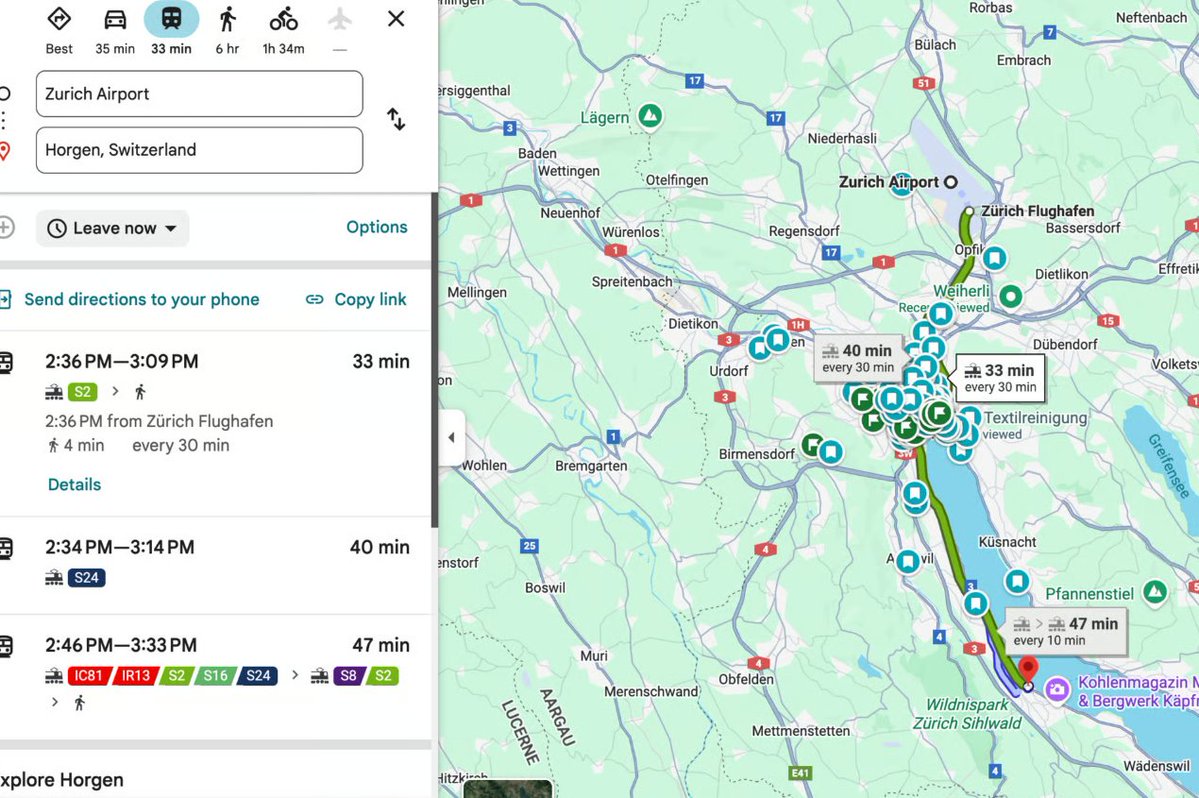
Task: Click the 33 min route callout on map
Action: [x=1000, y=378]
